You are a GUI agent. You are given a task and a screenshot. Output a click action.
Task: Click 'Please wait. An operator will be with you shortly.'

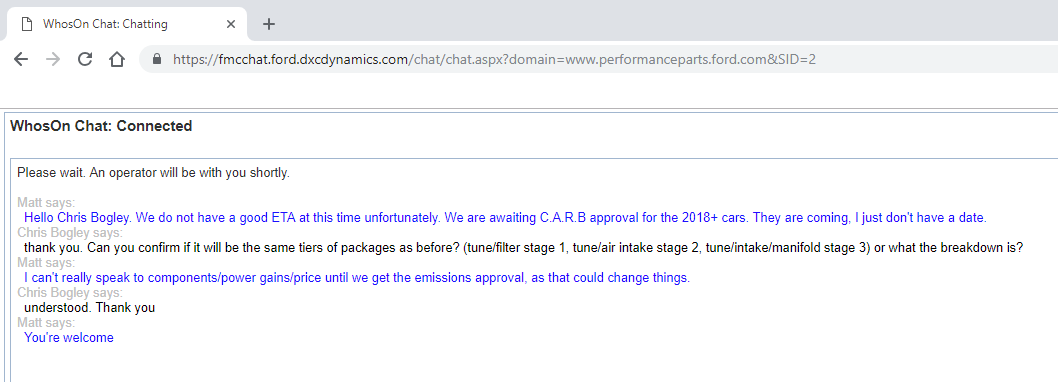[x=153, y=173]
